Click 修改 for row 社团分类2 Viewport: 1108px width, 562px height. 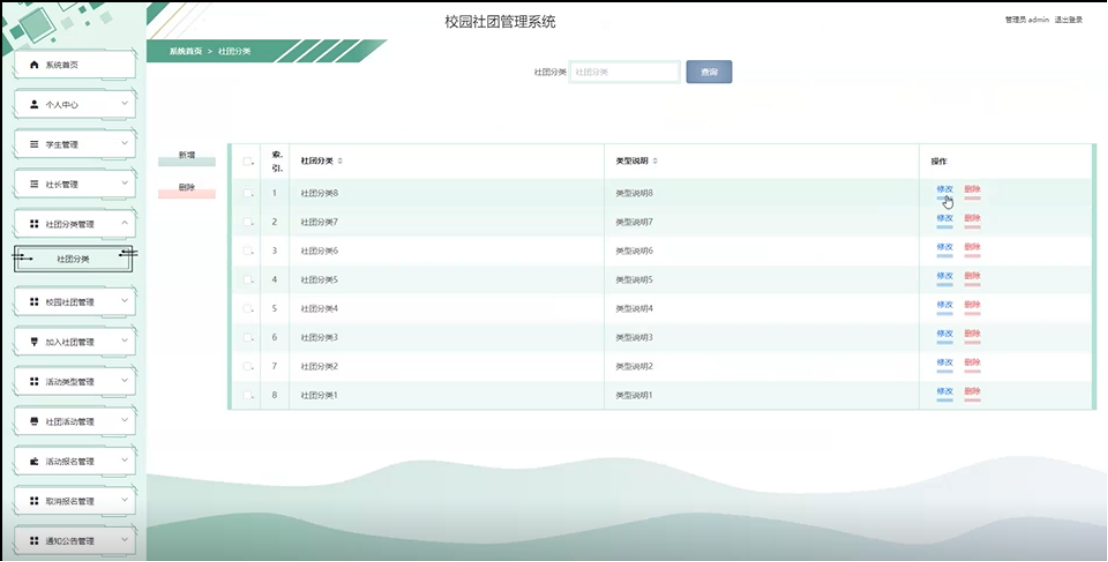pyautogui.click(x=945, y=363)
